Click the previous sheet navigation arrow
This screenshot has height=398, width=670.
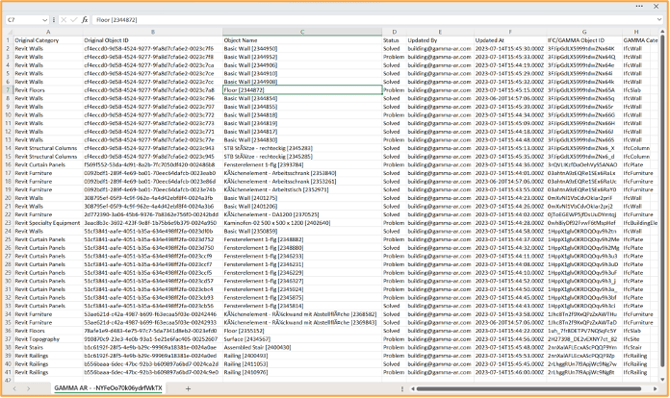click(15, 389)
